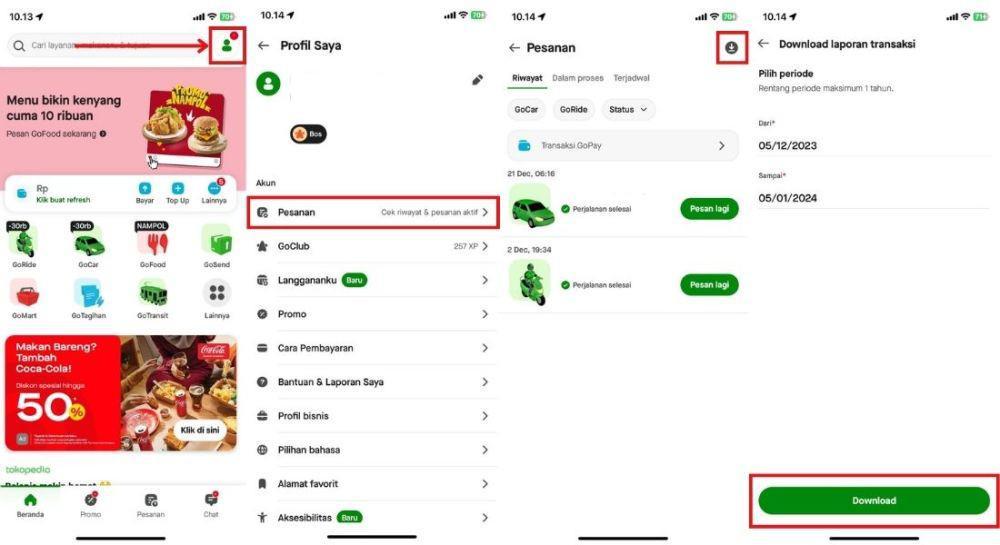Open the Pesanan row in Akun list
This screenshot has width=1000, height=545.
pyautogui.click(x=373, y=212)
